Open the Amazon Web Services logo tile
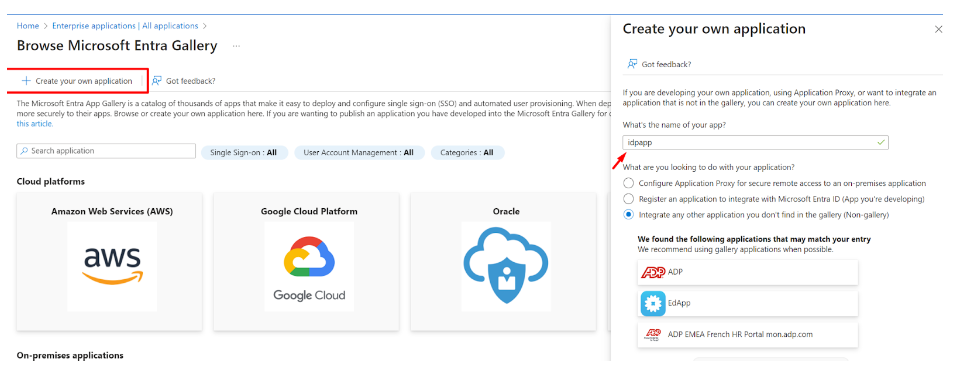Screen dimensions: 957x369 (112, 266)
